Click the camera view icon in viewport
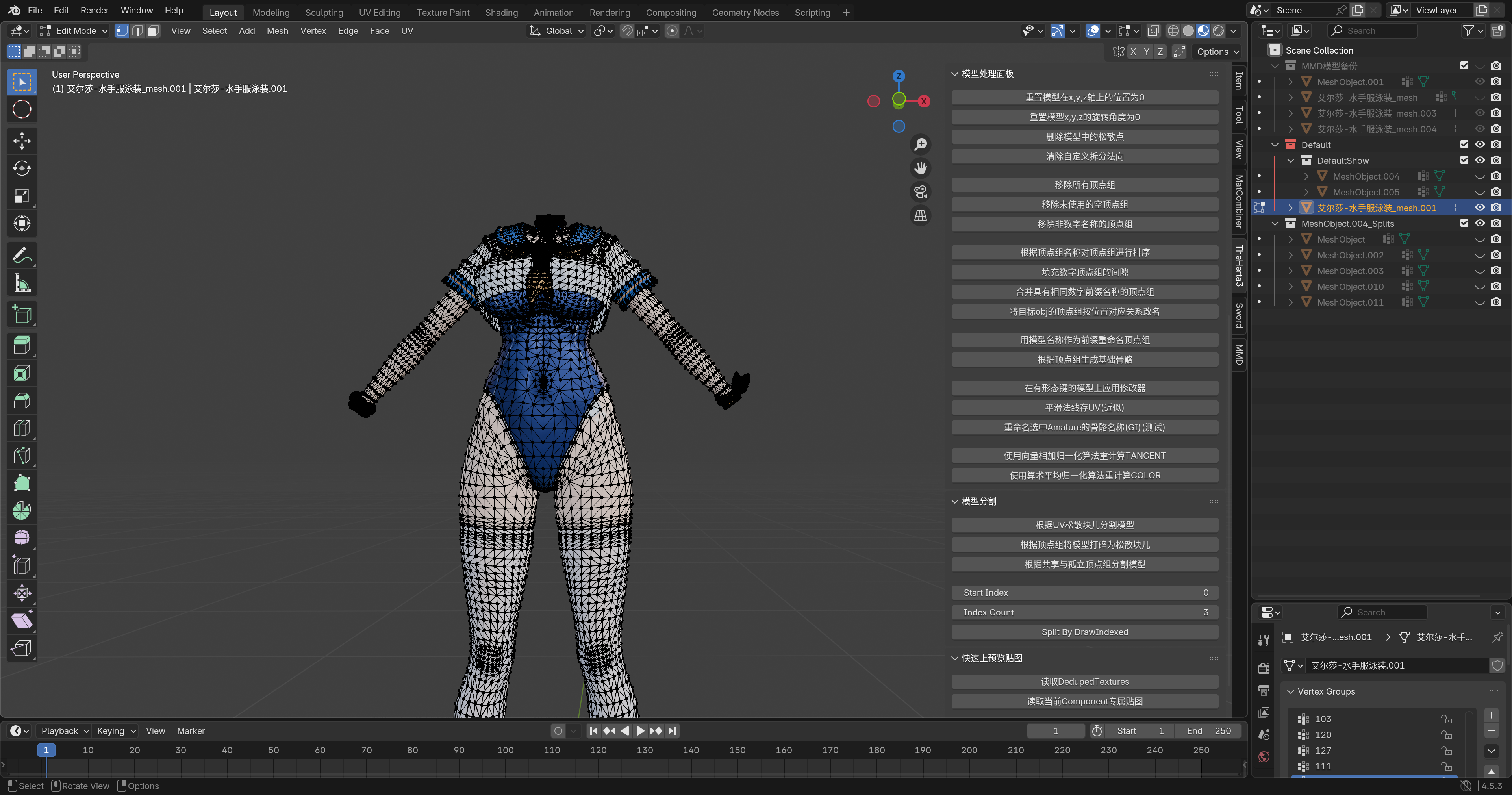1512x795 pixels. [x=920, y=192]
